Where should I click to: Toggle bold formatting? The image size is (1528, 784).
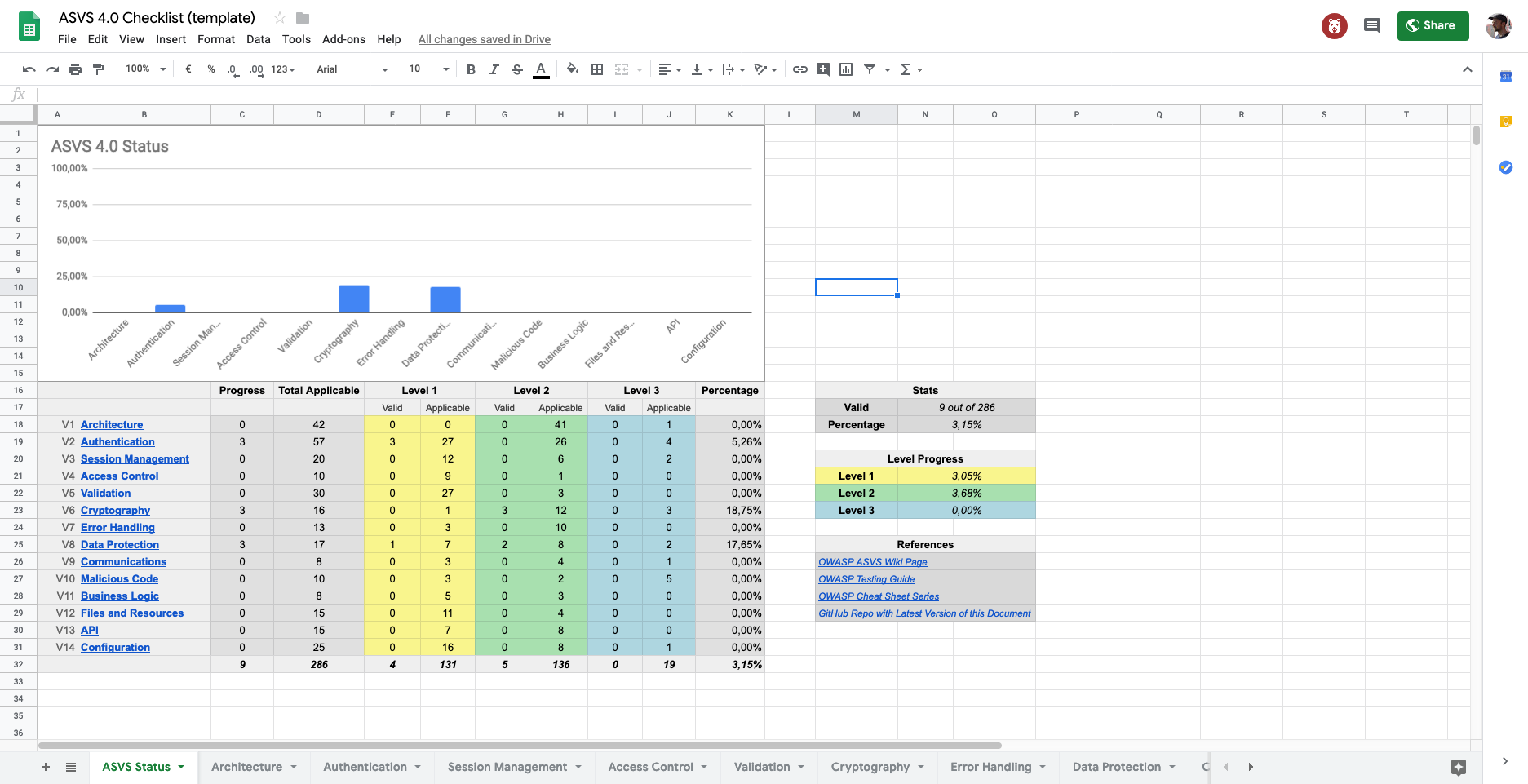coord(471,69)
